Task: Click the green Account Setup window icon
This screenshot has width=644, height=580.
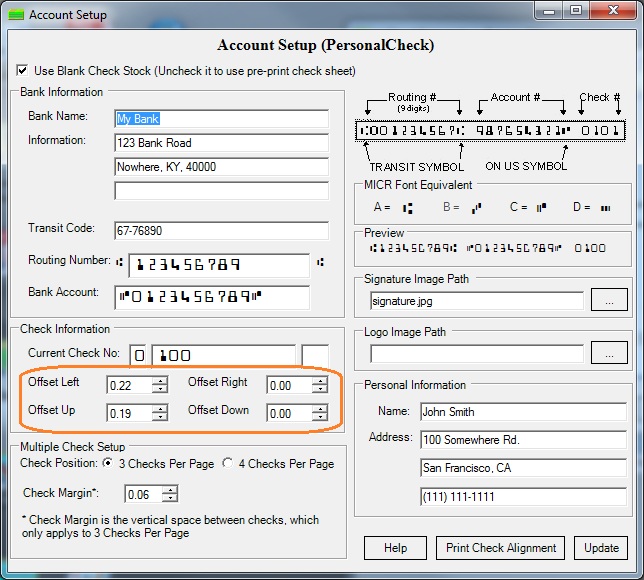Action: (x=16, y=15)
